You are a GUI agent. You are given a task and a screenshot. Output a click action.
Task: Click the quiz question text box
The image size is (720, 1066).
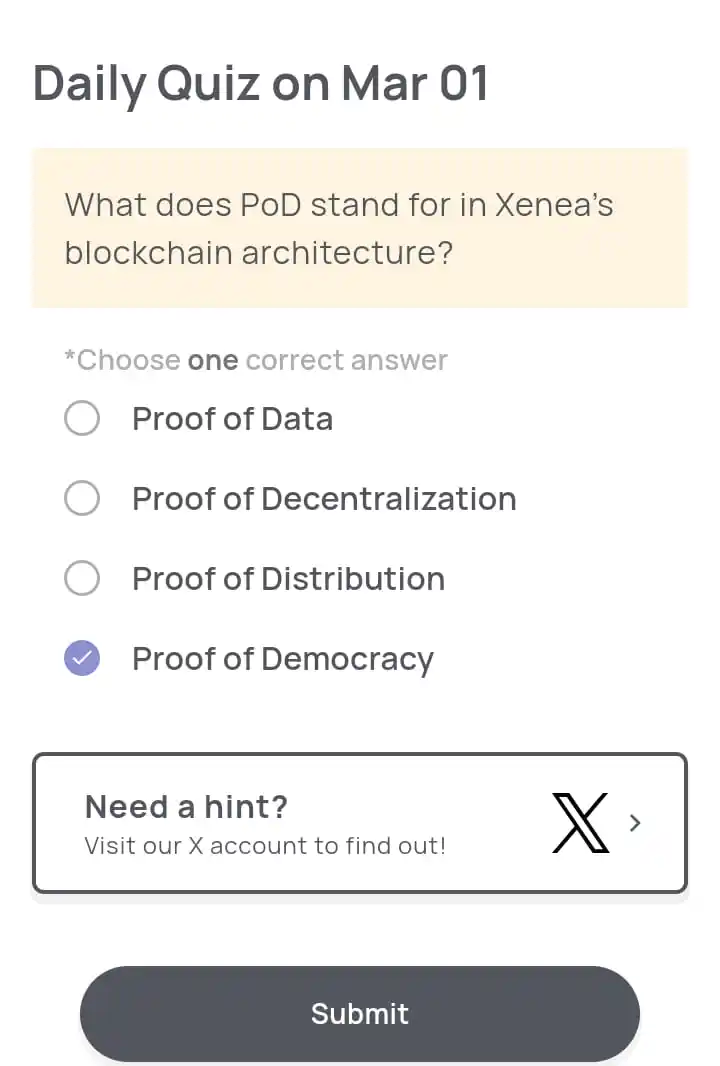[360, 228]
